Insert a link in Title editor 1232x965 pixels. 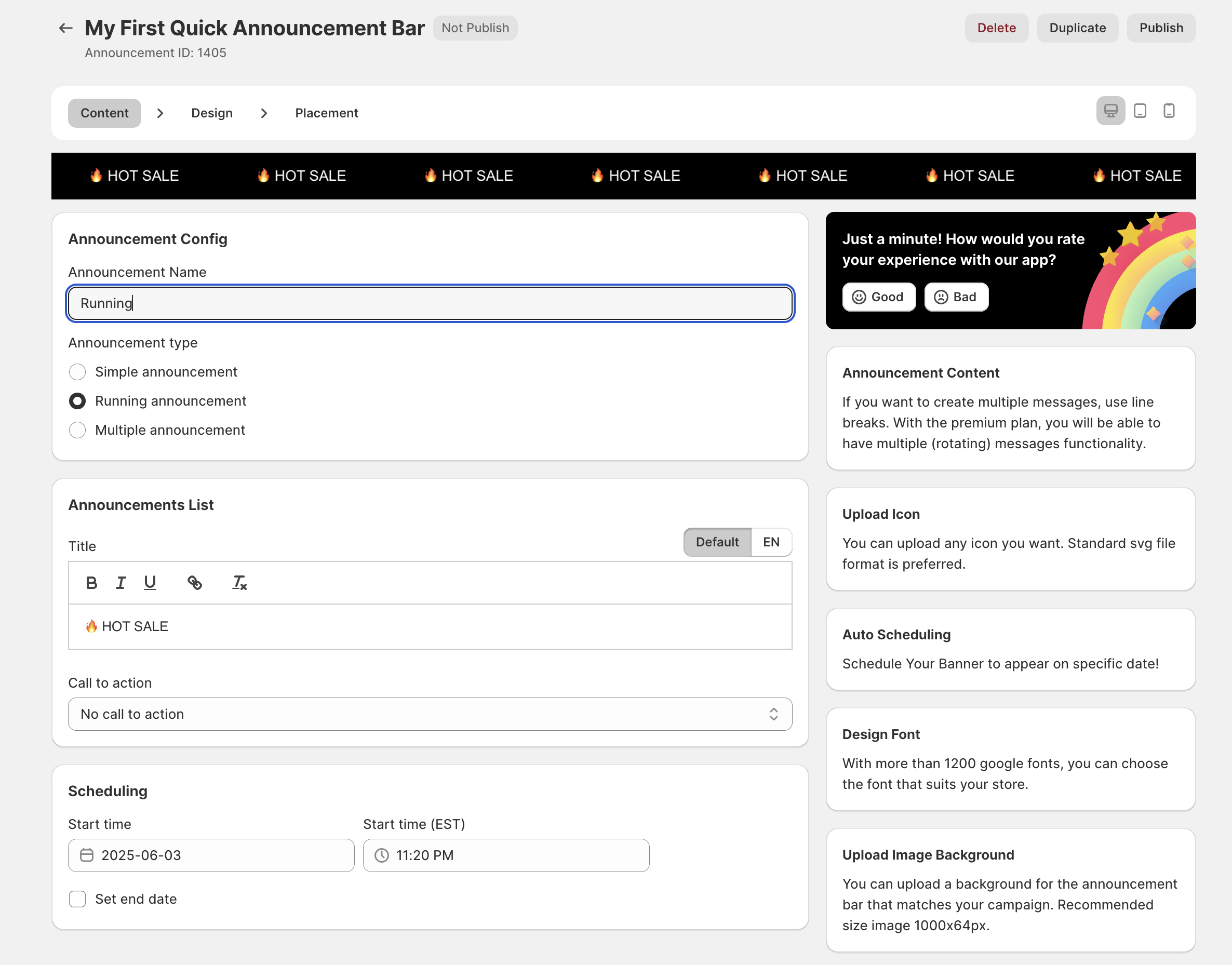(x=195, y=583)
